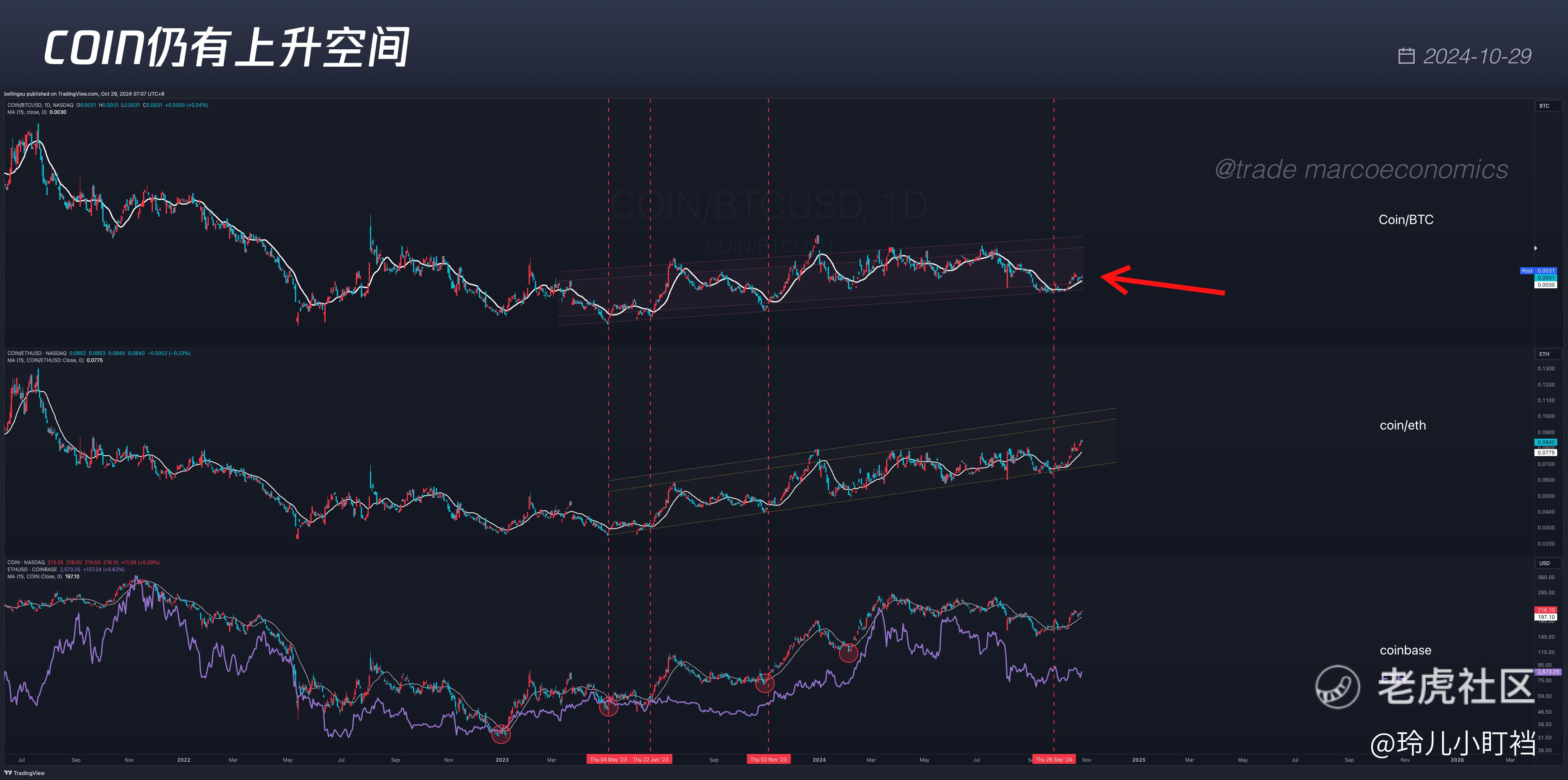
Task: Click the blue Post price label
Action: (x=1527, y=271)
